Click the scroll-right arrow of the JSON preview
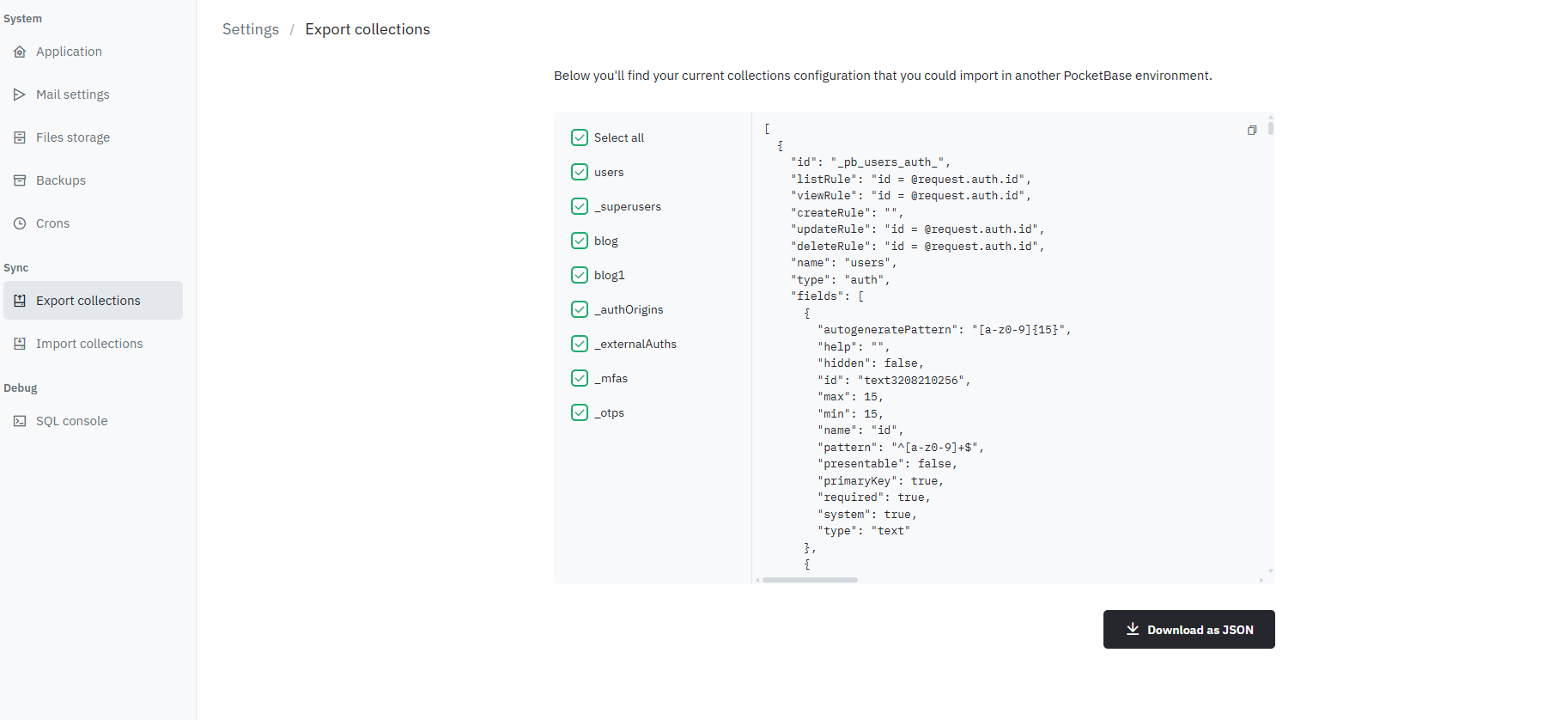 tap(1261, 580)
